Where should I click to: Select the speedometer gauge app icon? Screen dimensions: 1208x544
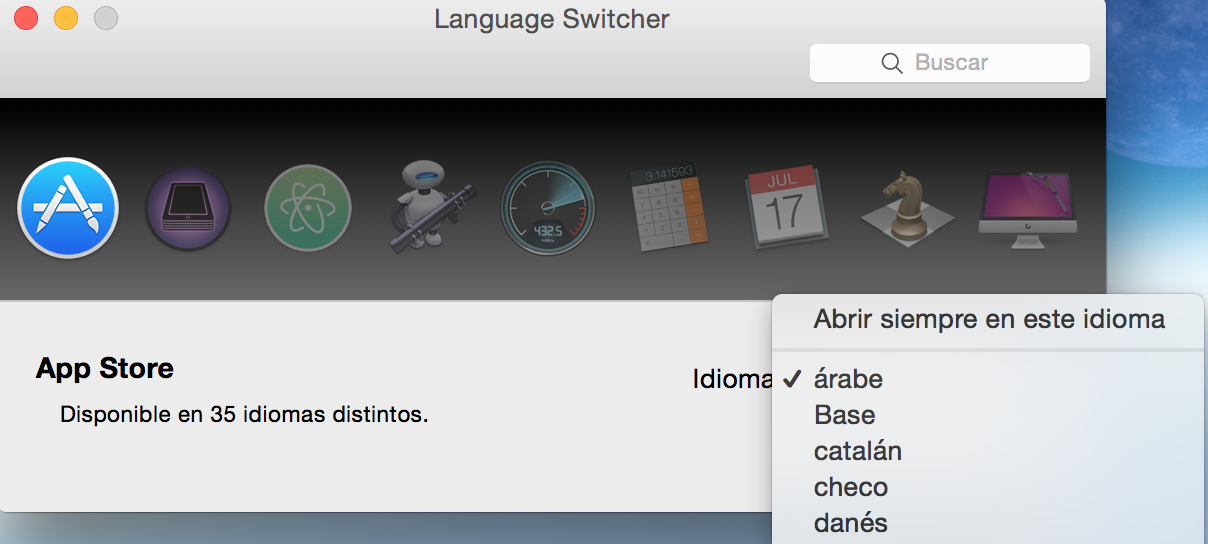point(548,209)
